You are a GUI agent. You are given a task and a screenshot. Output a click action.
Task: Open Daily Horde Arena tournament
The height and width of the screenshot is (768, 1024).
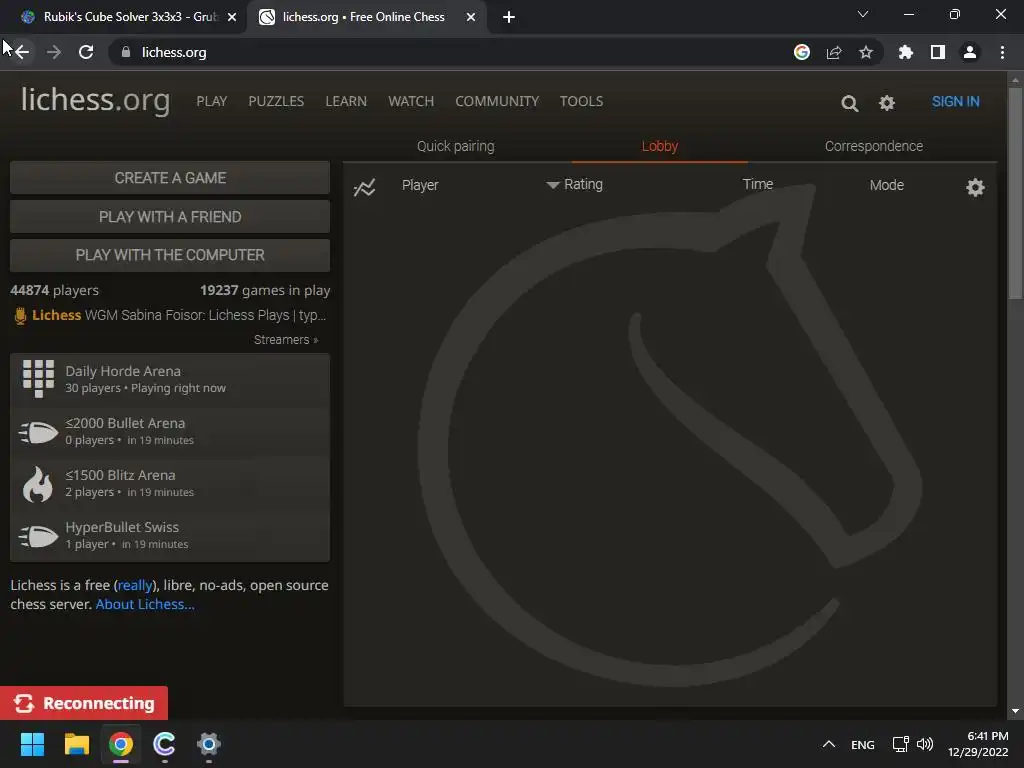[170, 379]
